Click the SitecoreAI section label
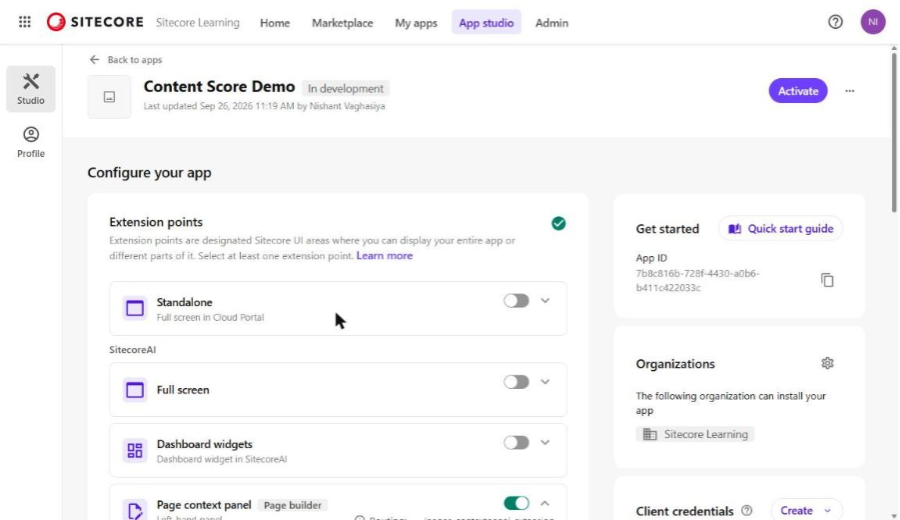 tap(133, 350)
